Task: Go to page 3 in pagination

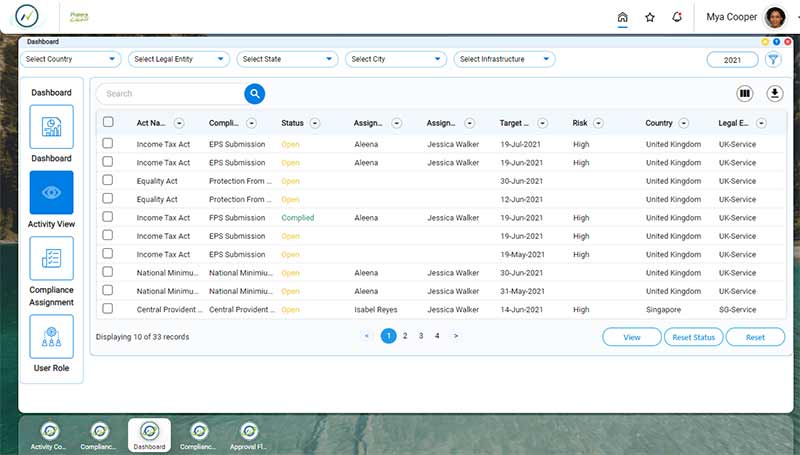Action: coord(421,336)
